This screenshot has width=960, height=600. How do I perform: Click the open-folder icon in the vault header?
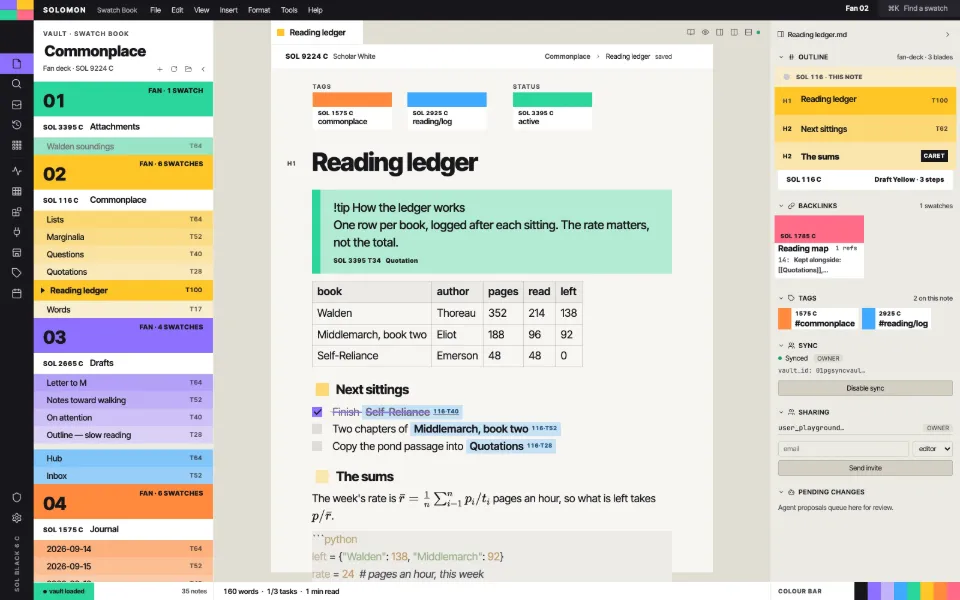[188, 69]
